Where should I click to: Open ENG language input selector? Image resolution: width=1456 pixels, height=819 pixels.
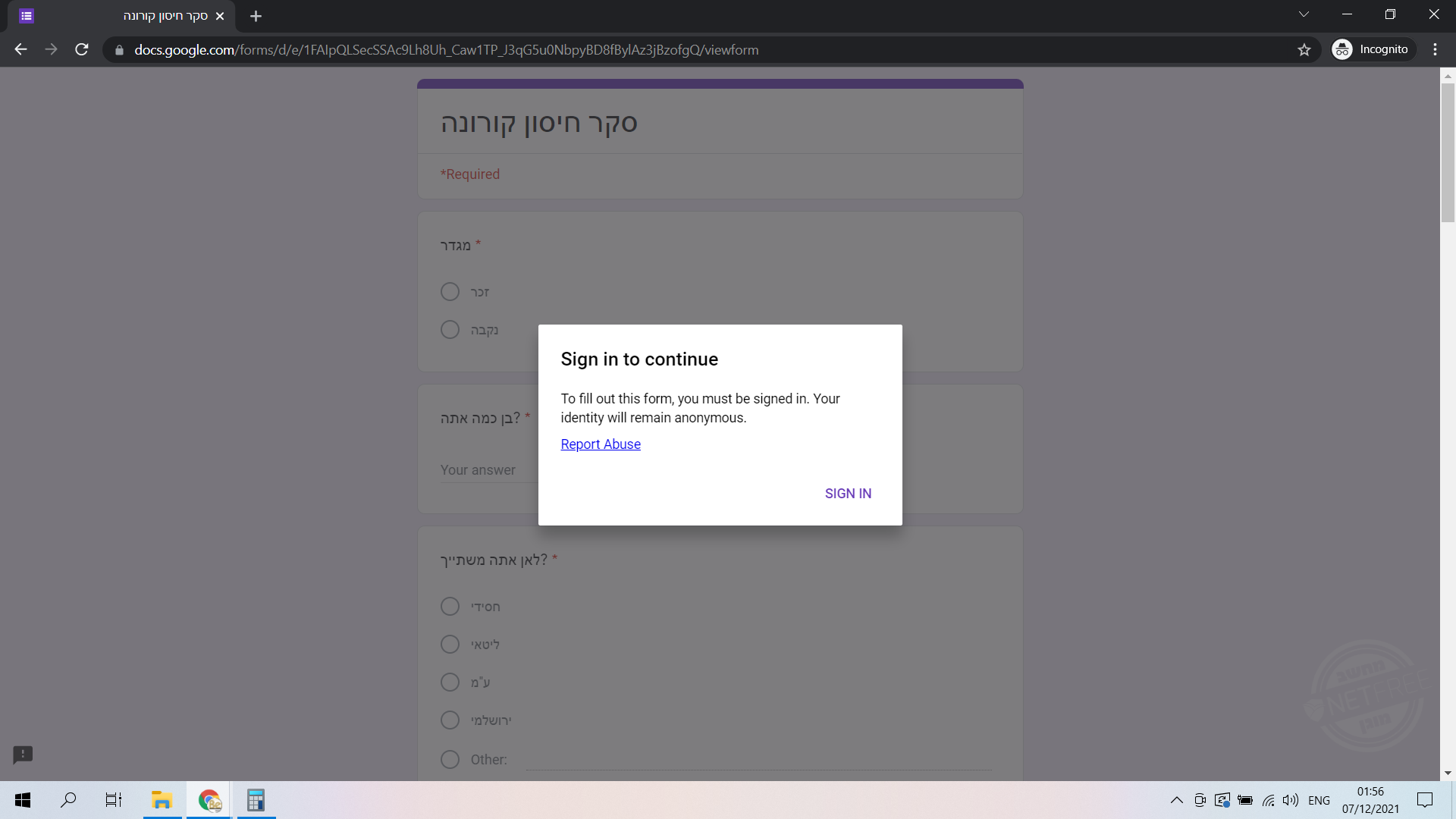pos(1319,800)
